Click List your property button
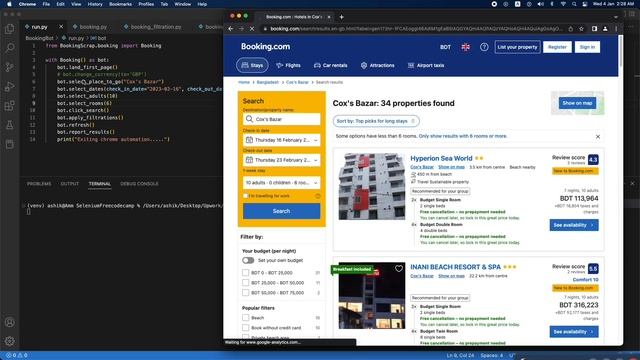Viewport: 640px width, 360px height. click(x=517, y=47)
